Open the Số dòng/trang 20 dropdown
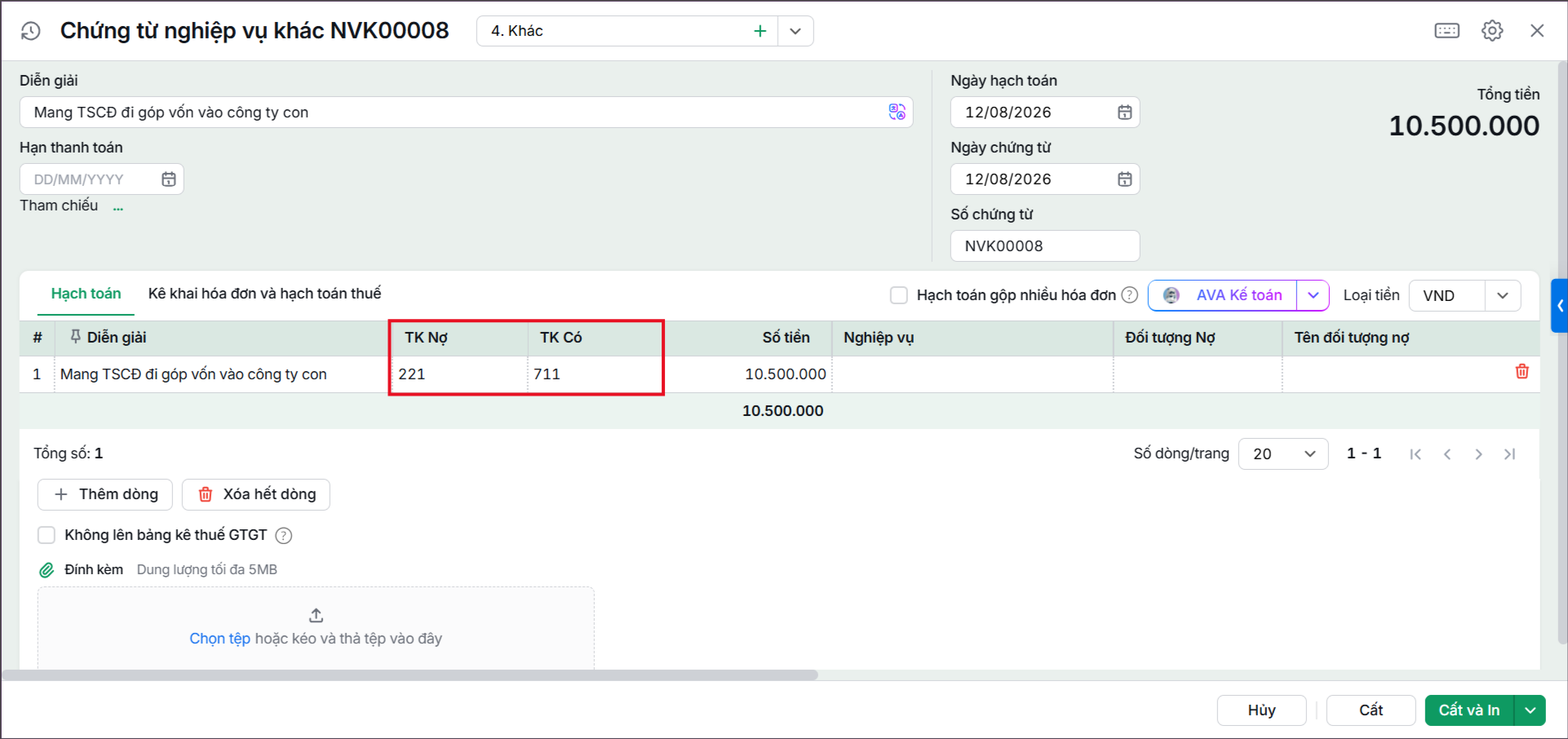 tap(1282, 454)
